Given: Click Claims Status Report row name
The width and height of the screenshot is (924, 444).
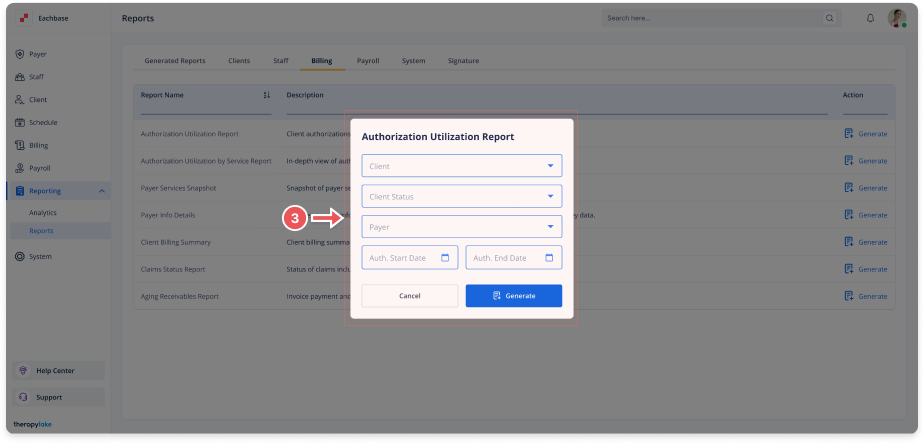Looking at the screenshot, I should point(173,269).
